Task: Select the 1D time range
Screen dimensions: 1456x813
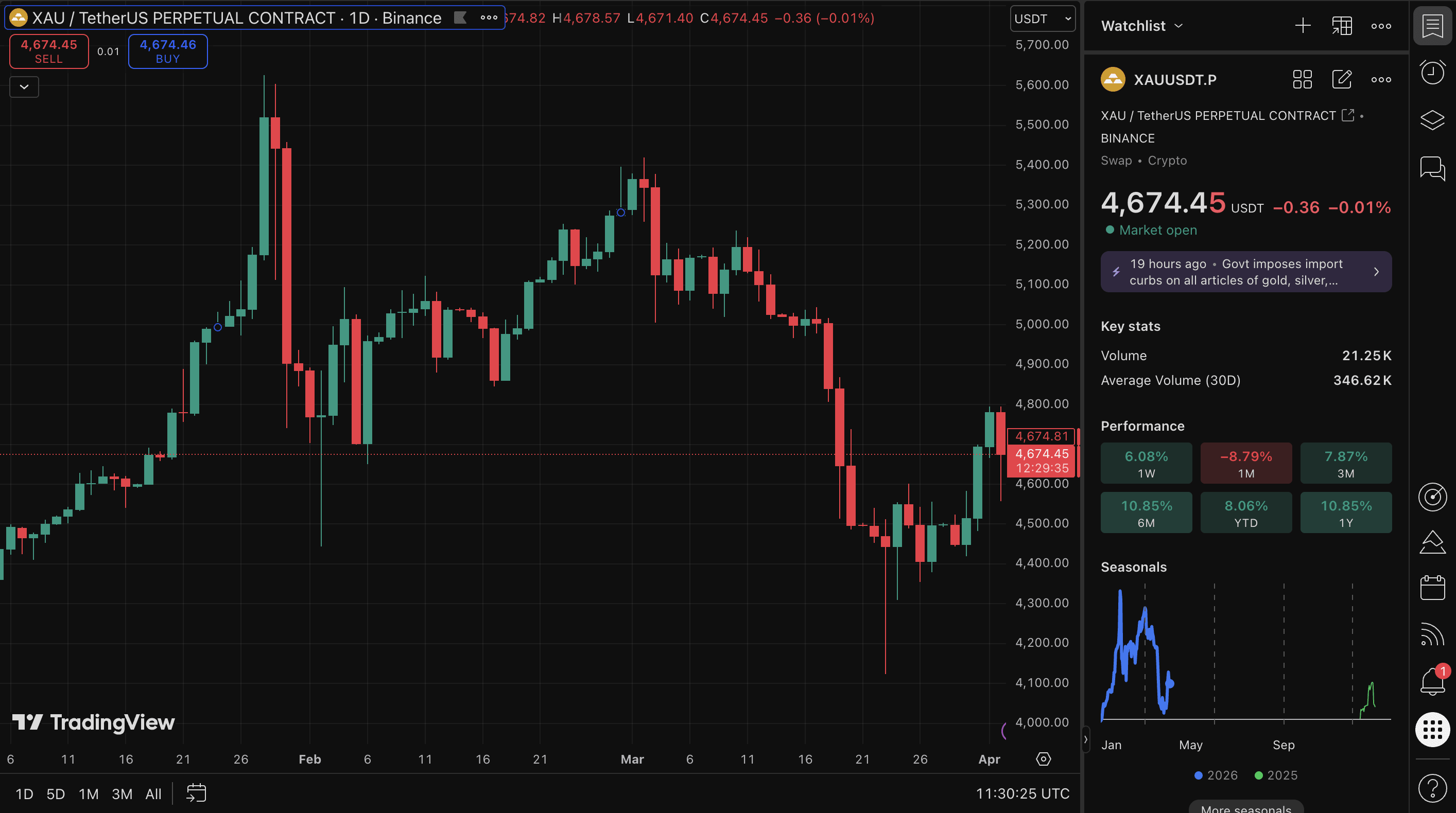Action: point(24,794)
